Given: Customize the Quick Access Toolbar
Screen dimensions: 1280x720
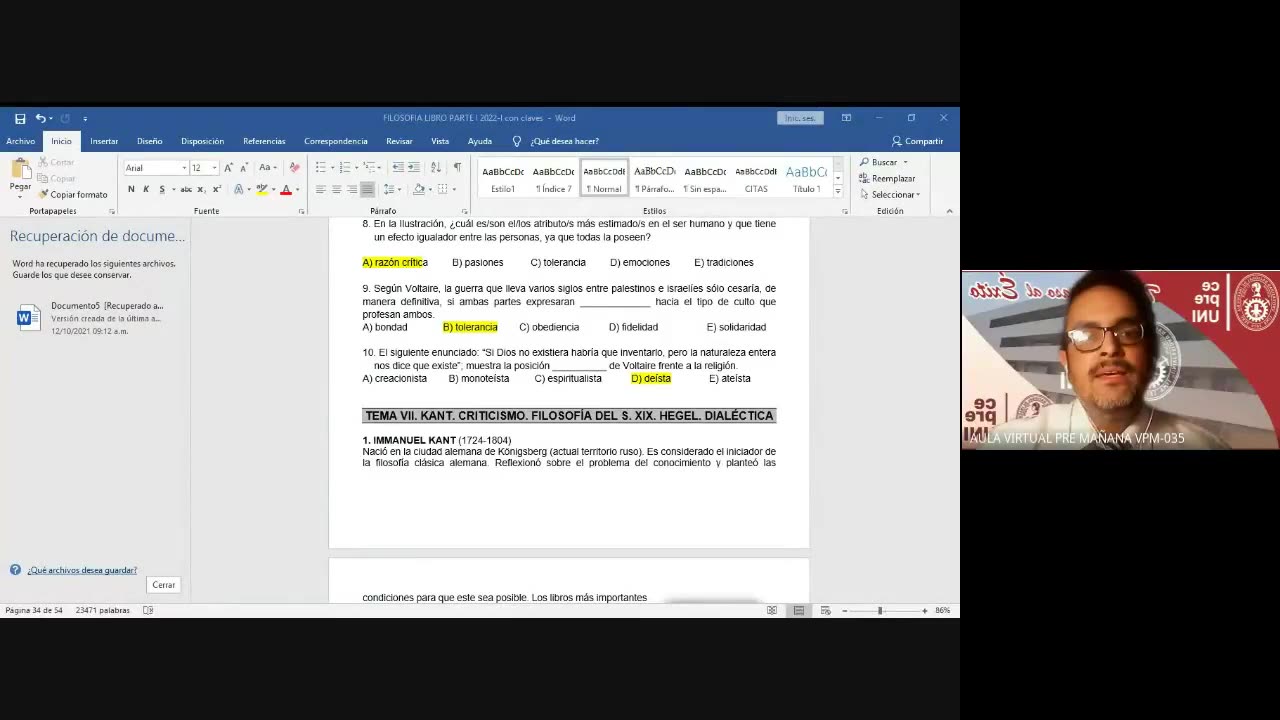Looking at the screenshot, I should pyautogui.click(x=85, y=118).
